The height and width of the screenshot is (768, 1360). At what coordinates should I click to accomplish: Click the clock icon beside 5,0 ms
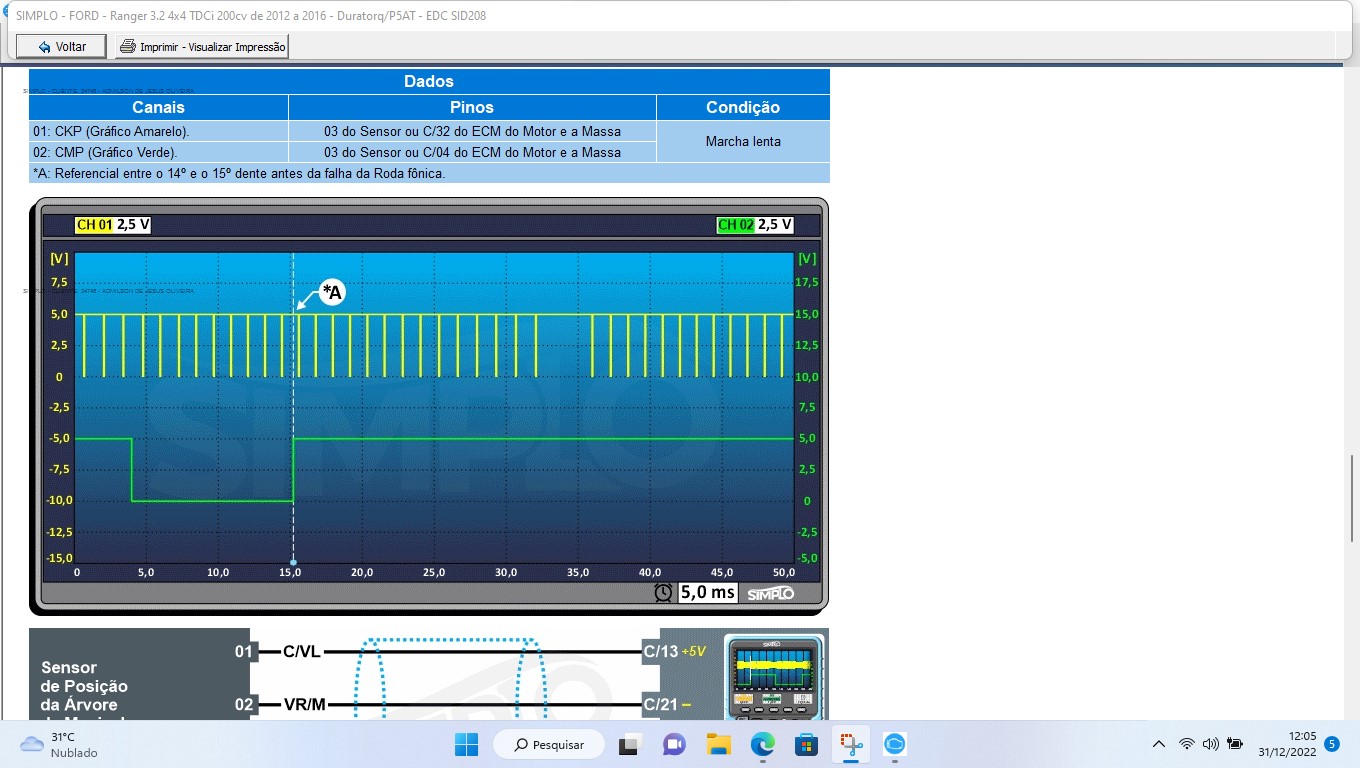point(663,592)
